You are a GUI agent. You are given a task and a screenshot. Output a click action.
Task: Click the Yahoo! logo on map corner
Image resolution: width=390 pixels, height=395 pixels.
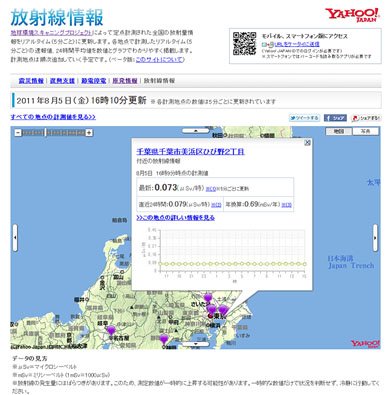pyautogui.click(x=365, y=344)
